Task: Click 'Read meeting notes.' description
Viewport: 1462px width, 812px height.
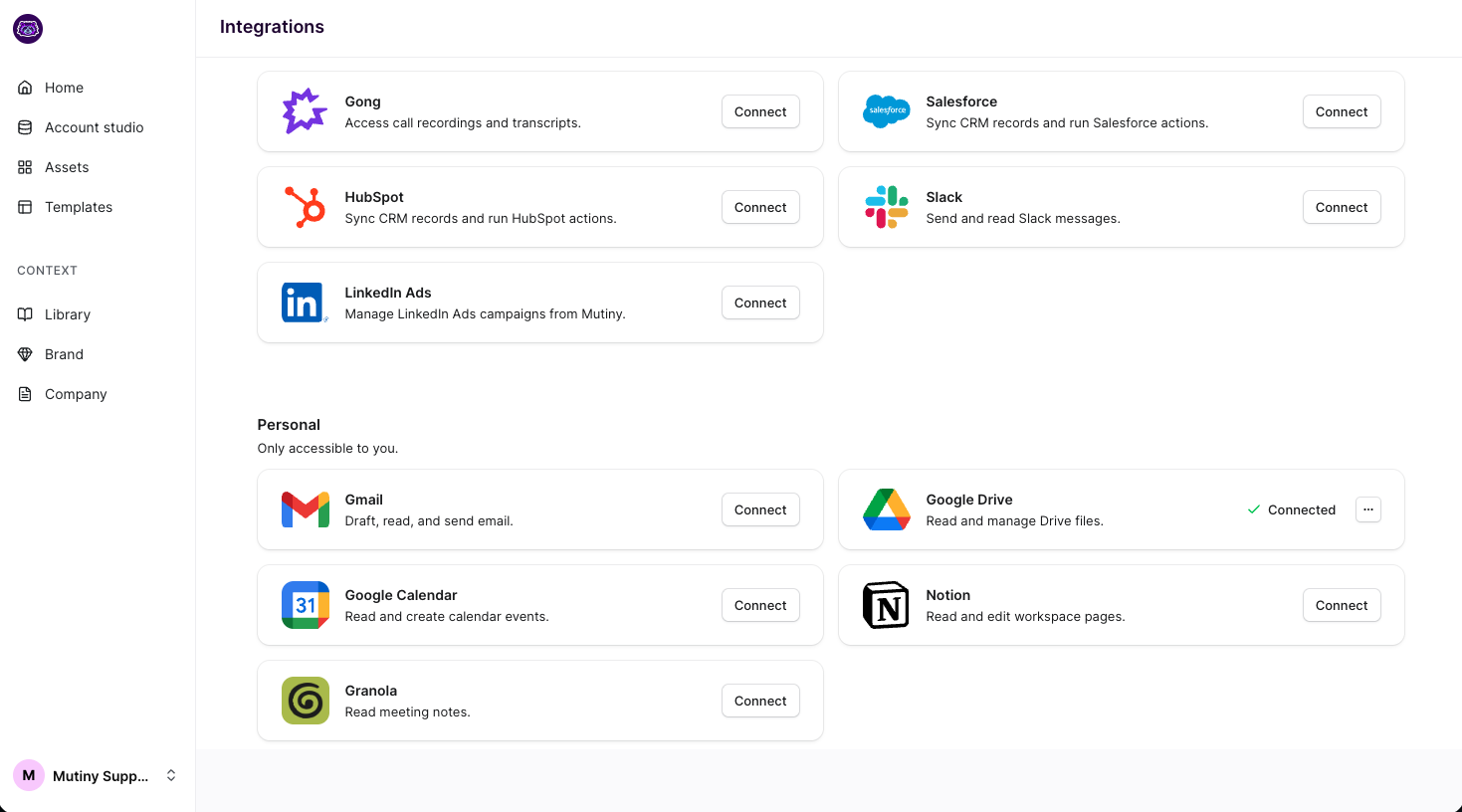Action: tap(408, 712)
